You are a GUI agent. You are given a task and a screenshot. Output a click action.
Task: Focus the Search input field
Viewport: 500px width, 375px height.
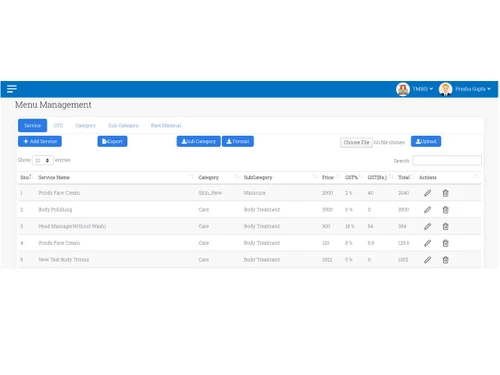tap(447, 160)
